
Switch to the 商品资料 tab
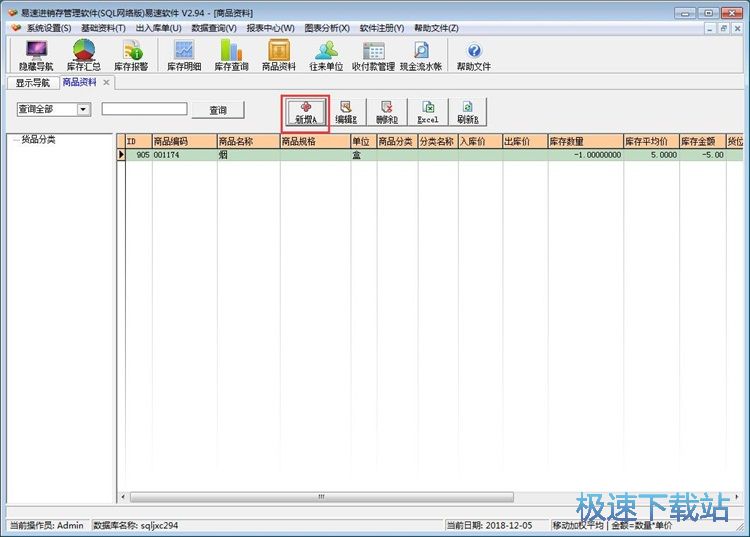pyautogui.click(x=79, y=82)
